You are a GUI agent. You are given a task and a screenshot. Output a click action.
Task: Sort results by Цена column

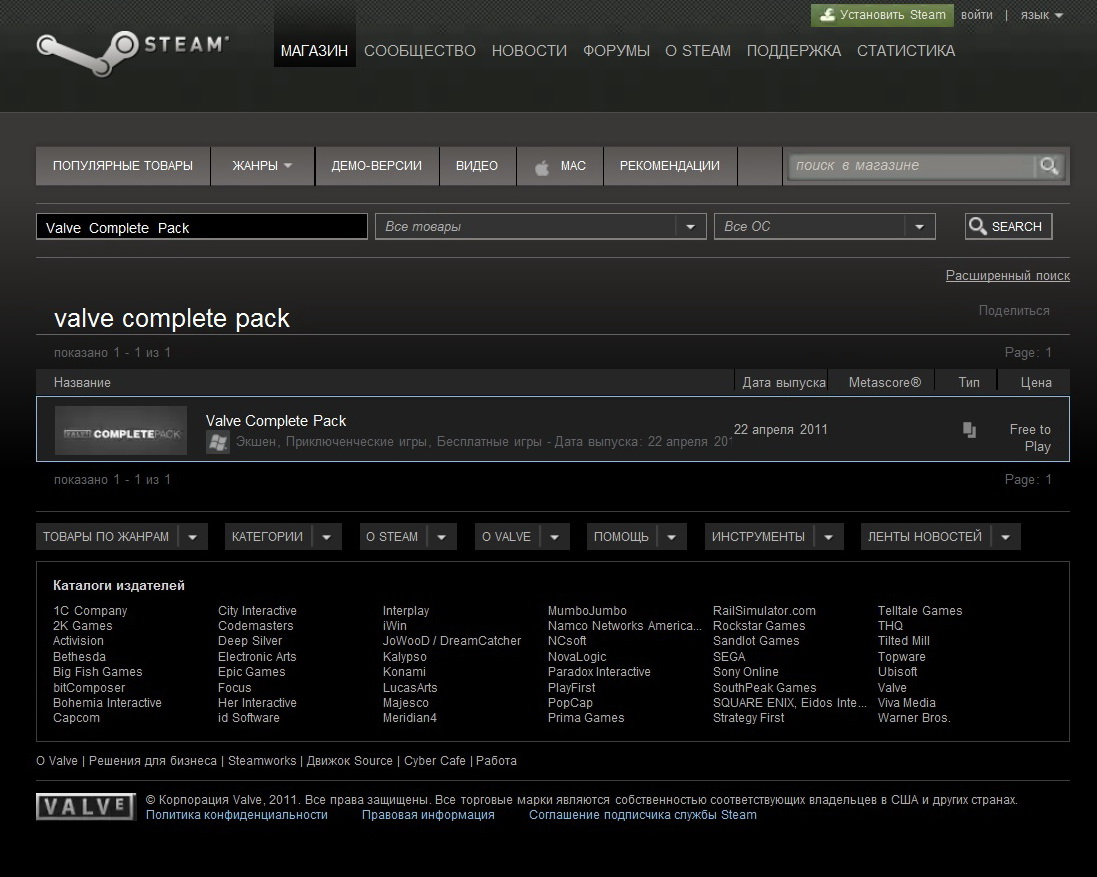1036,383
